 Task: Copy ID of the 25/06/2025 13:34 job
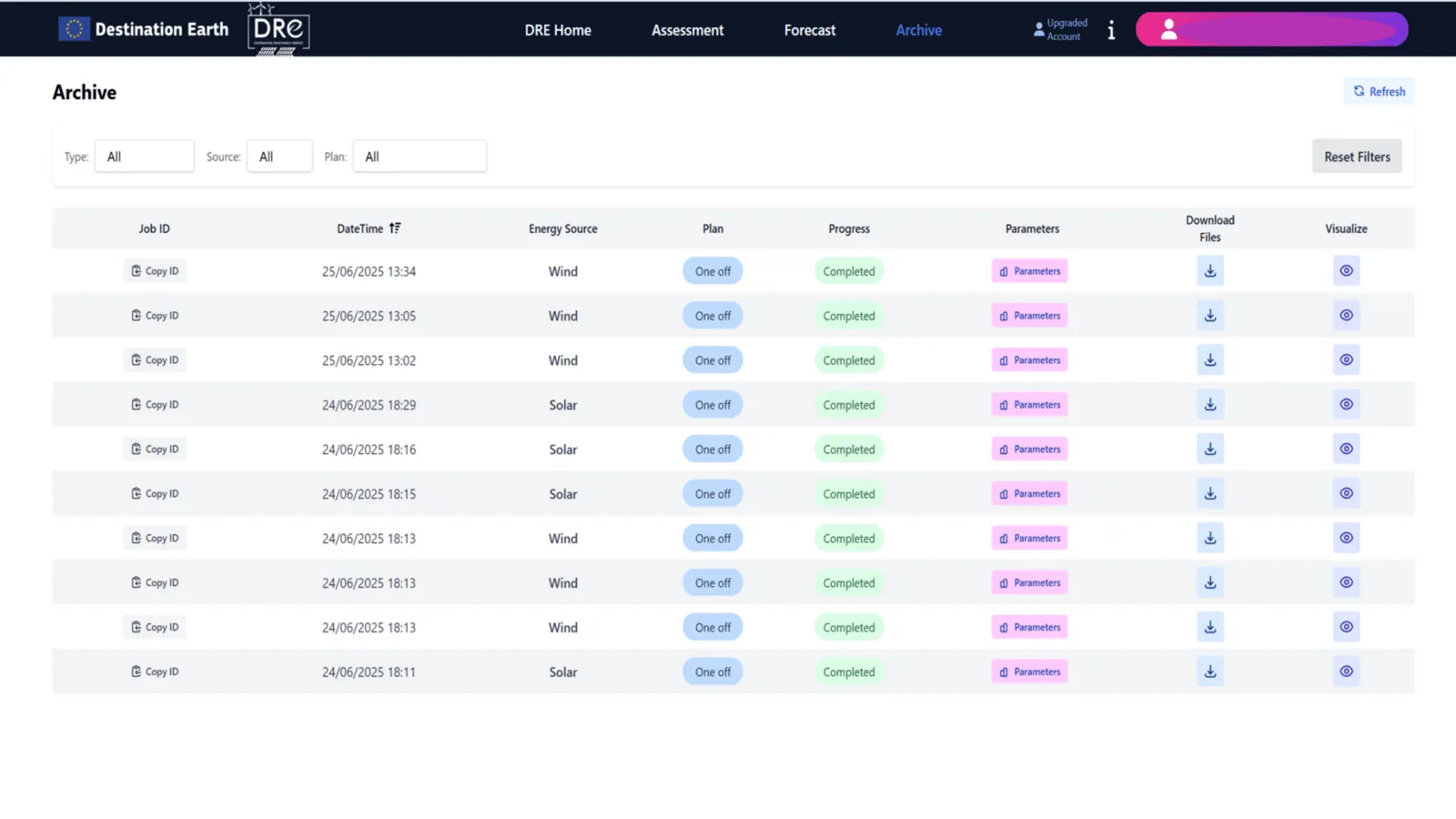coord(155,271)
